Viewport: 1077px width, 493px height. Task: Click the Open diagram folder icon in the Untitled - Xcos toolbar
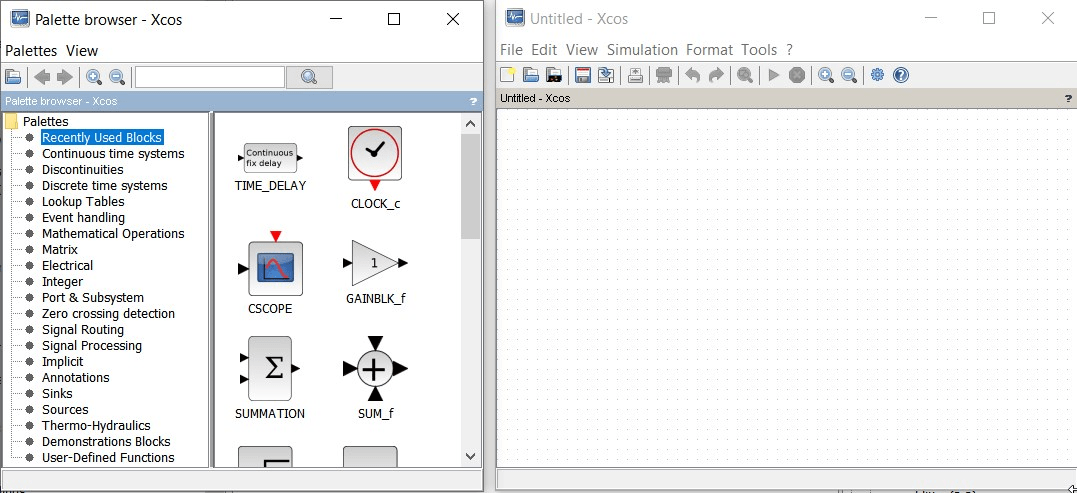[530, 75]
